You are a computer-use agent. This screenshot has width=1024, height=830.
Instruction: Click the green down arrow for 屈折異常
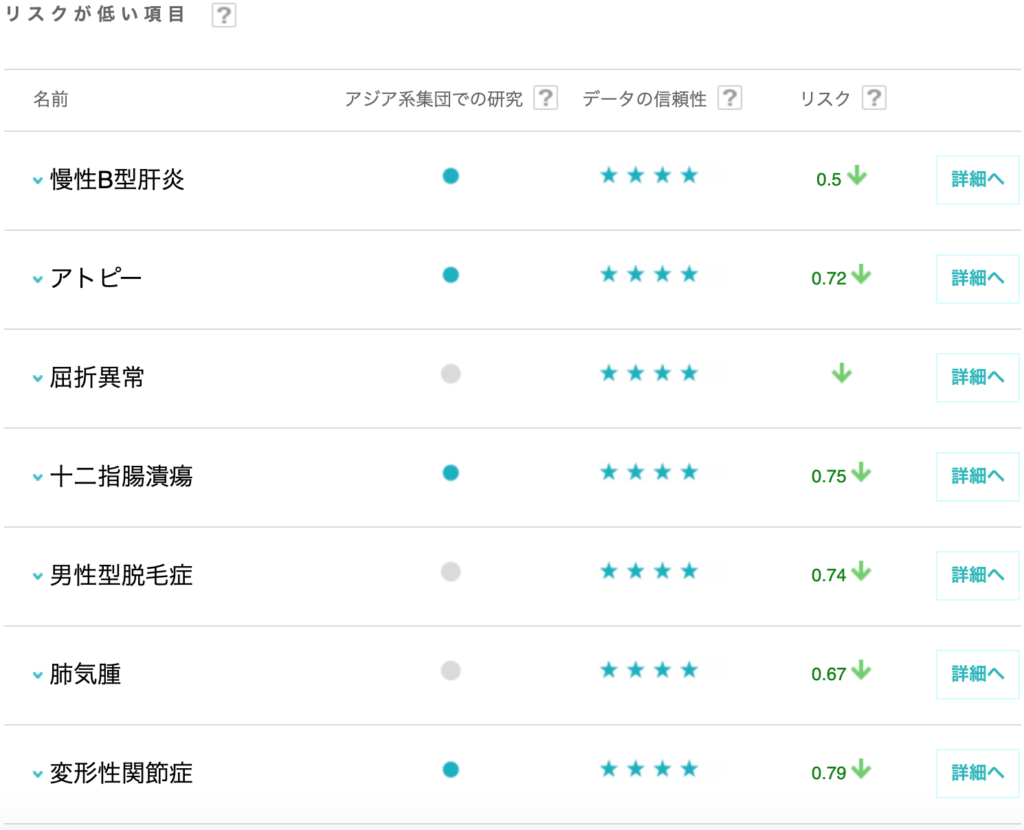pyautogui.click(x=842, y=374)
